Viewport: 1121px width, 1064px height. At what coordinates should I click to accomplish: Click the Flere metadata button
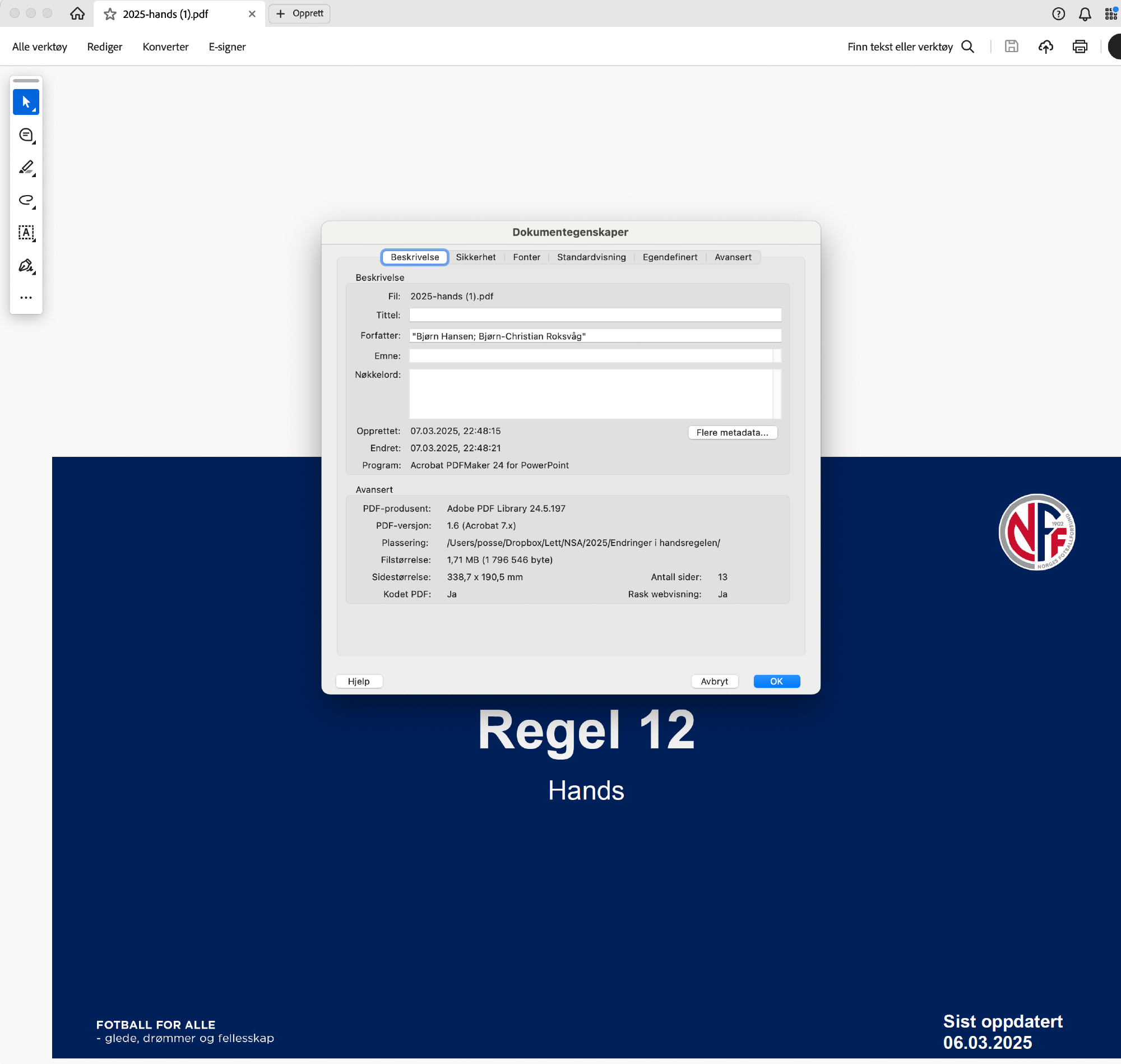coord(732,432)
